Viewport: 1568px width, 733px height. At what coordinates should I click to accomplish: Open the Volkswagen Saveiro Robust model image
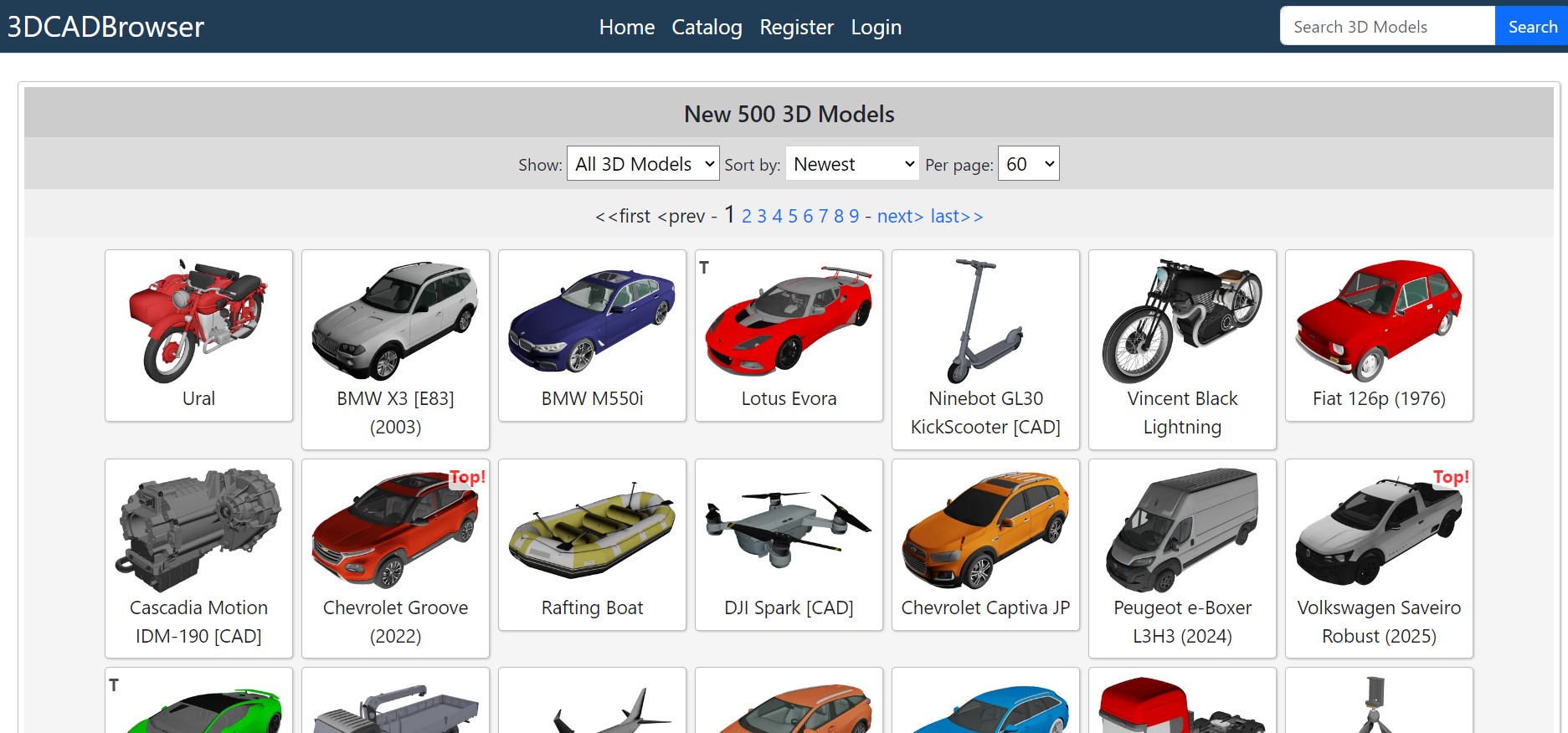point(1379,530)
